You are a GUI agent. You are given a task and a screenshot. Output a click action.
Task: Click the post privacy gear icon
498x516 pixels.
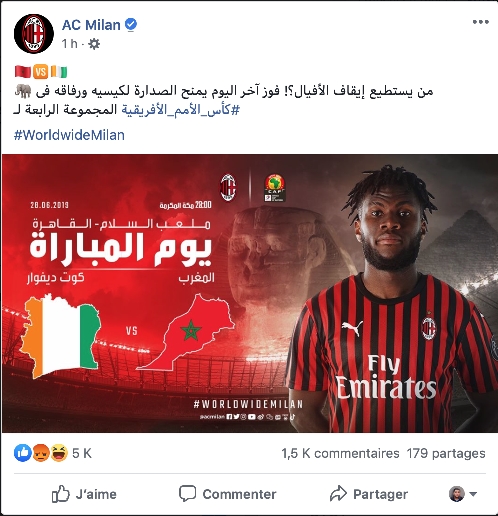click(x=94, y=44)
